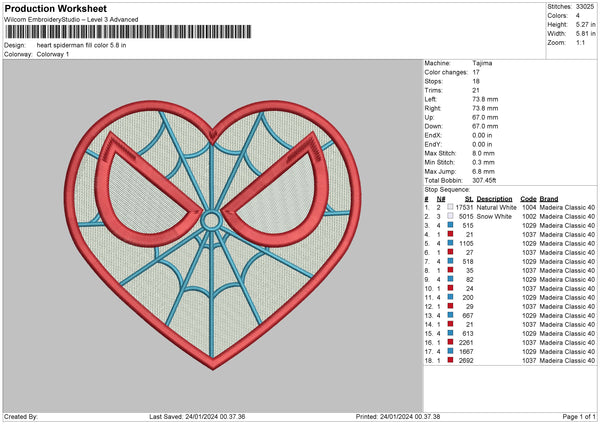The width and height of the screenshot is (600, 424).
Task: Select the total stitches value 33025
Action: (x=585, y=7)
